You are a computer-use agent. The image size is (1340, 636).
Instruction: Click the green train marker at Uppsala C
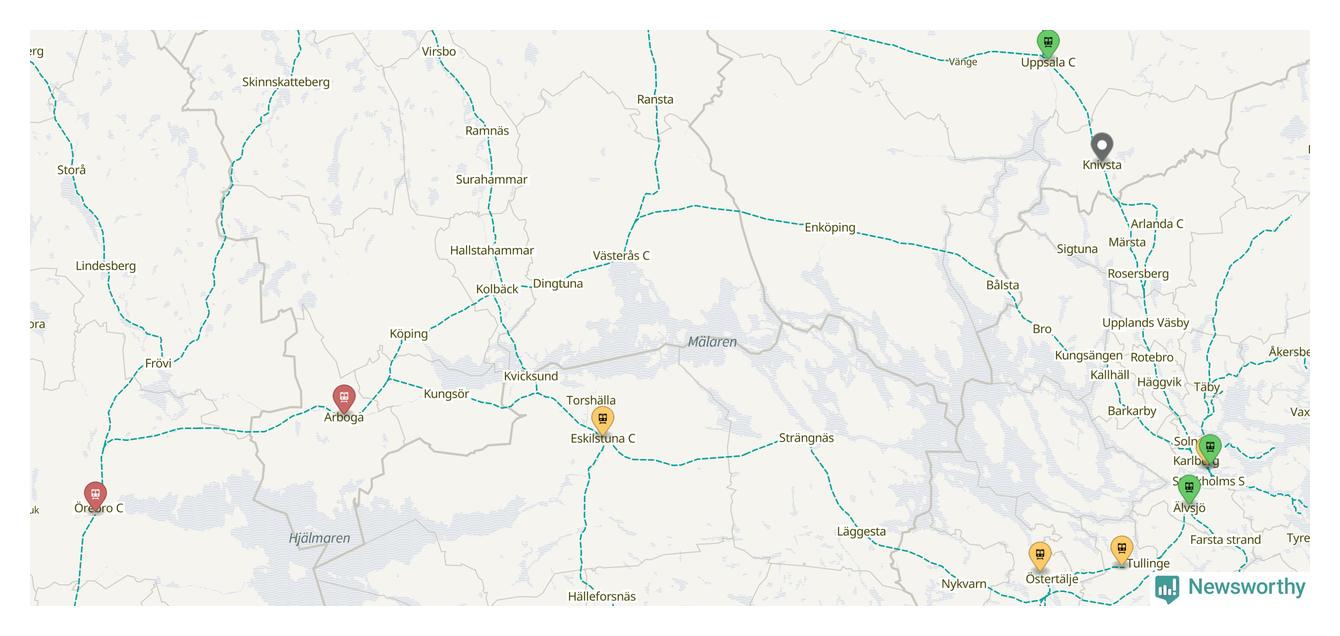[x=1047, y=43]
